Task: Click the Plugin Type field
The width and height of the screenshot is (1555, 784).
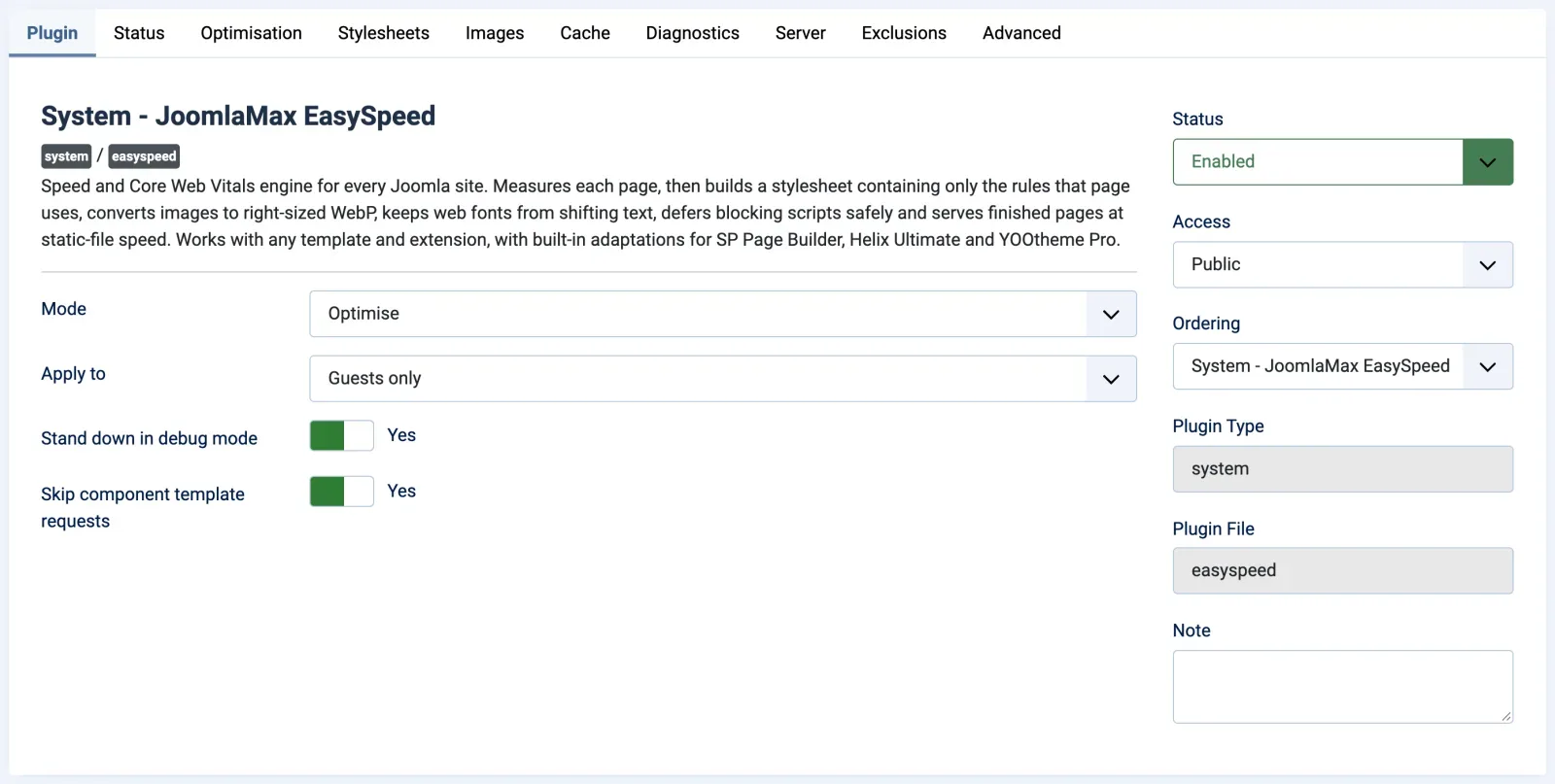Action: 1343,469
